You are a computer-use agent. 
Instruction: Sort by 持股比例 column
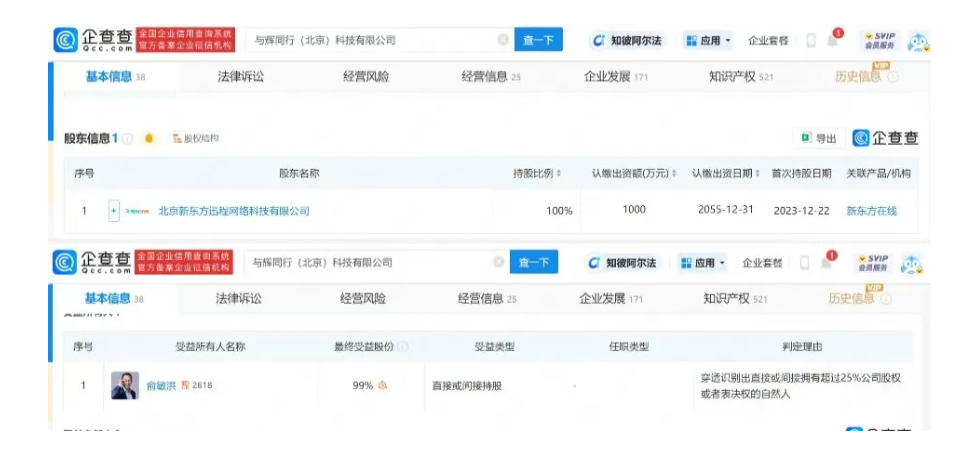pyautogui.click(x=537, y=173)
